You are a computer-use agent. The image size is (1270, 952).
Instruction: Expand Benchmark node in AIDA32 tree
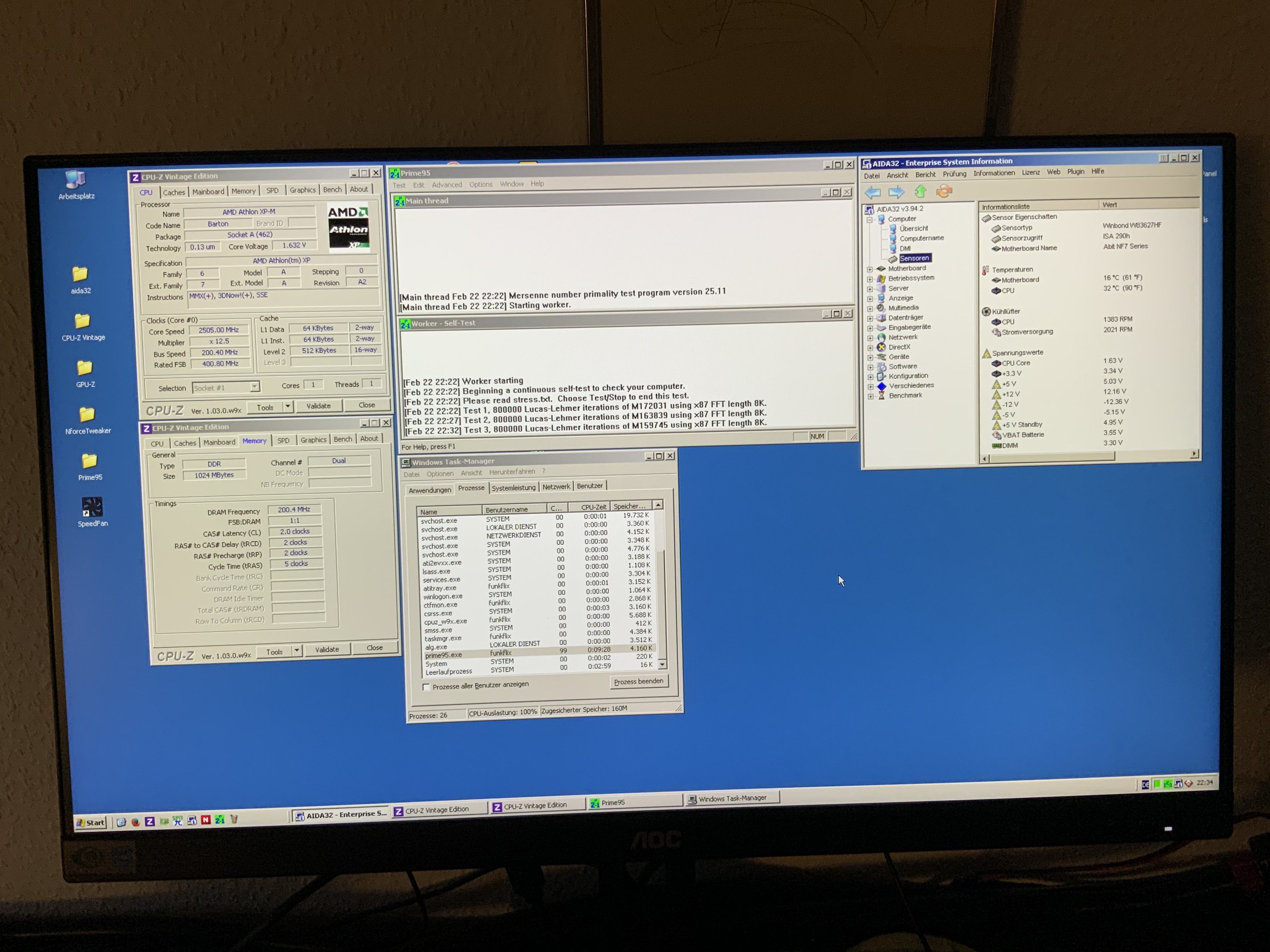(x=871, y=396)
